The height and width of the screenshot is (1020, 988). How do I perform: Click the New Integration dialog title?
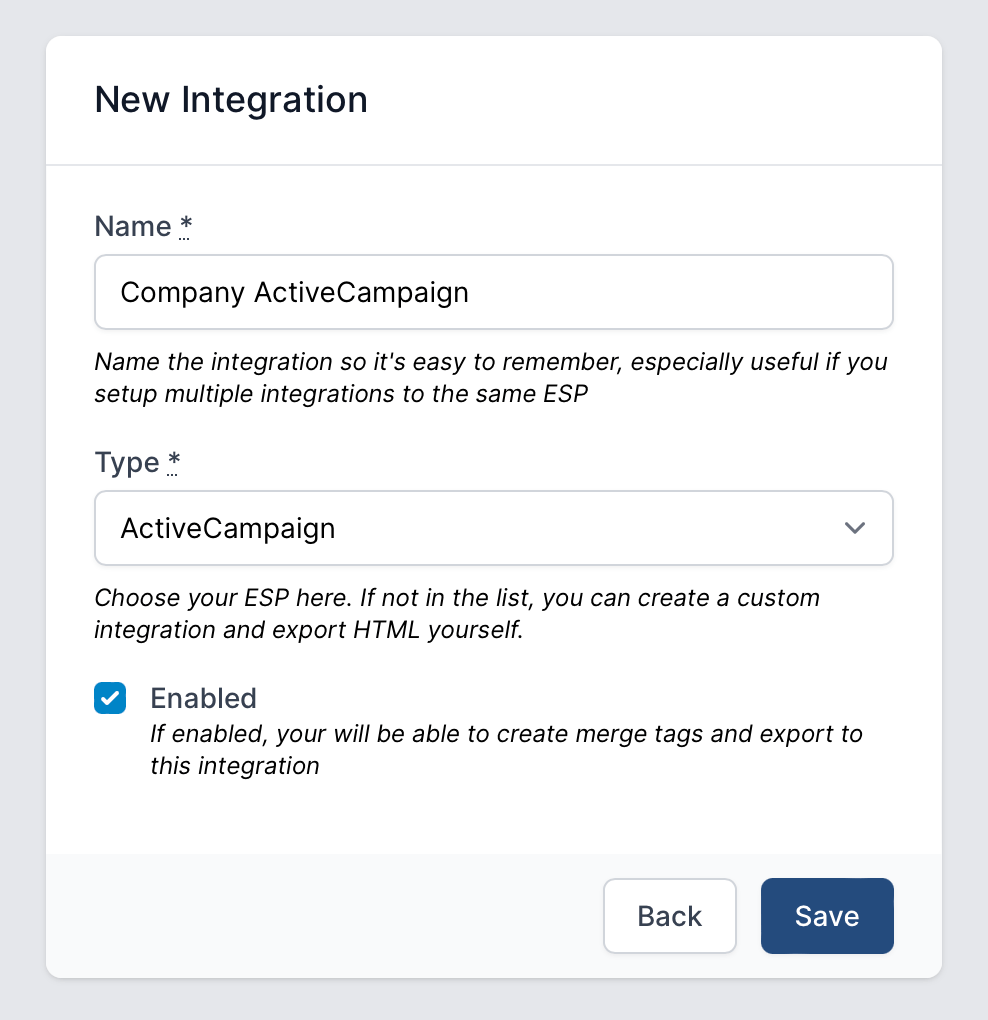pos(231,99)
